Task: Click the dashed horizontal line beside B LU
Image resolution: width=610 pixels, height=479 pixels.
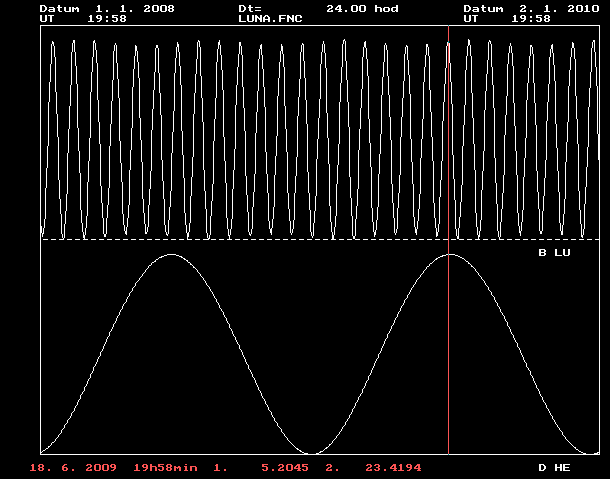Action: (x=300, y=240)
